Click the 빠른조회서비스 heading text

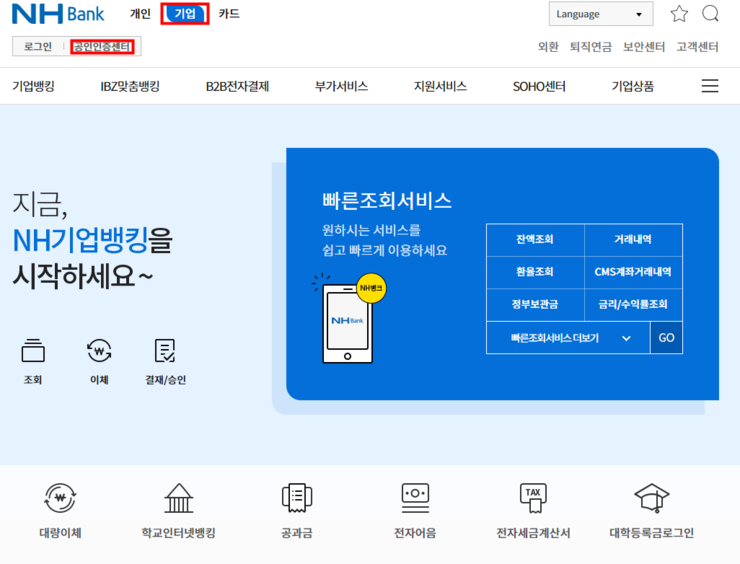(387, 201)
